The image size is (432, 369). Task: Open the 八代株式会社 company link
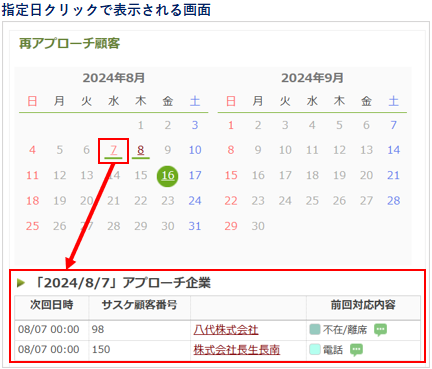(226, 330)
